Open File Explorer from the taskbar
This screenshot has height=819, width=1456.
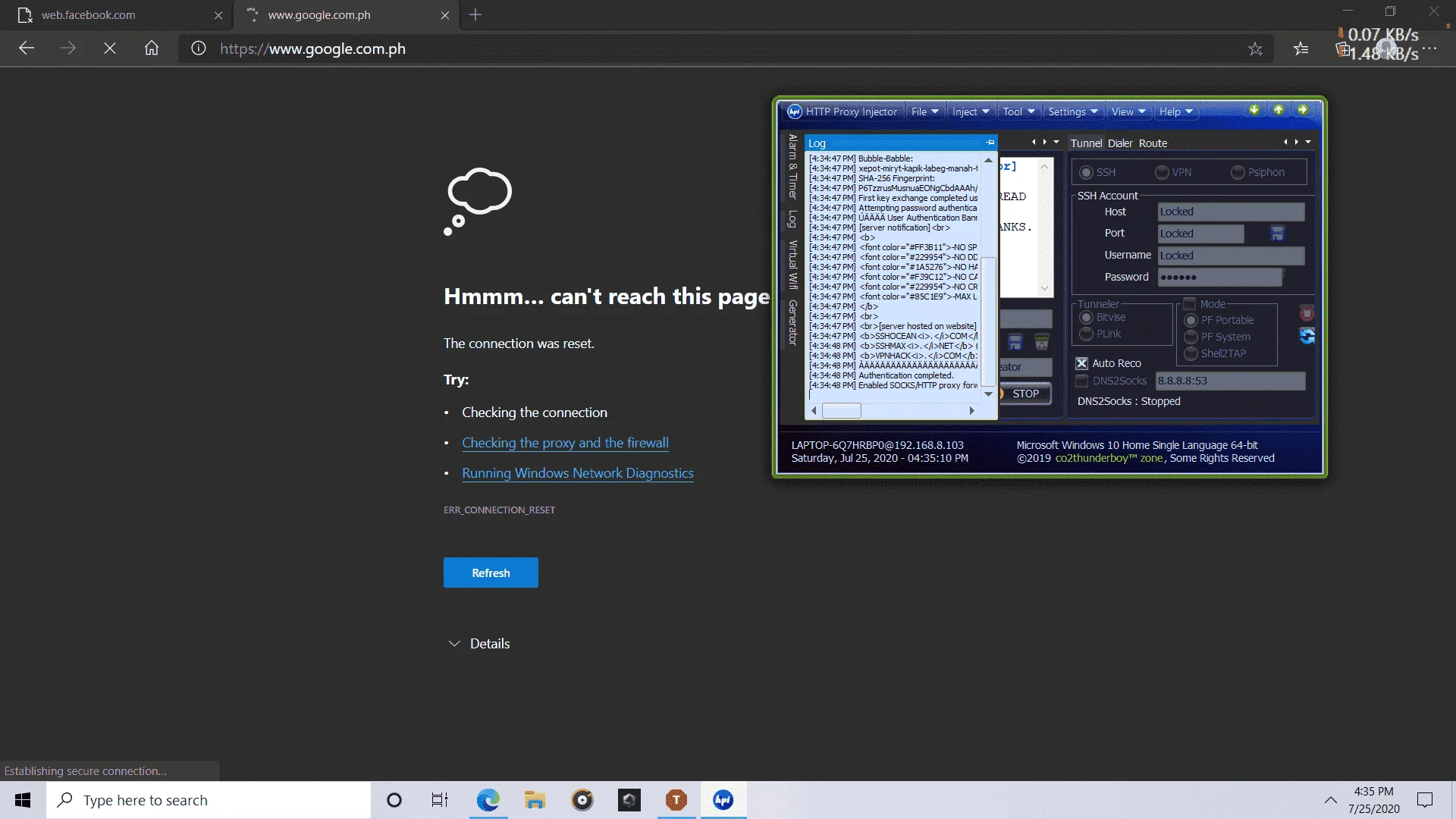click(535, 800)
